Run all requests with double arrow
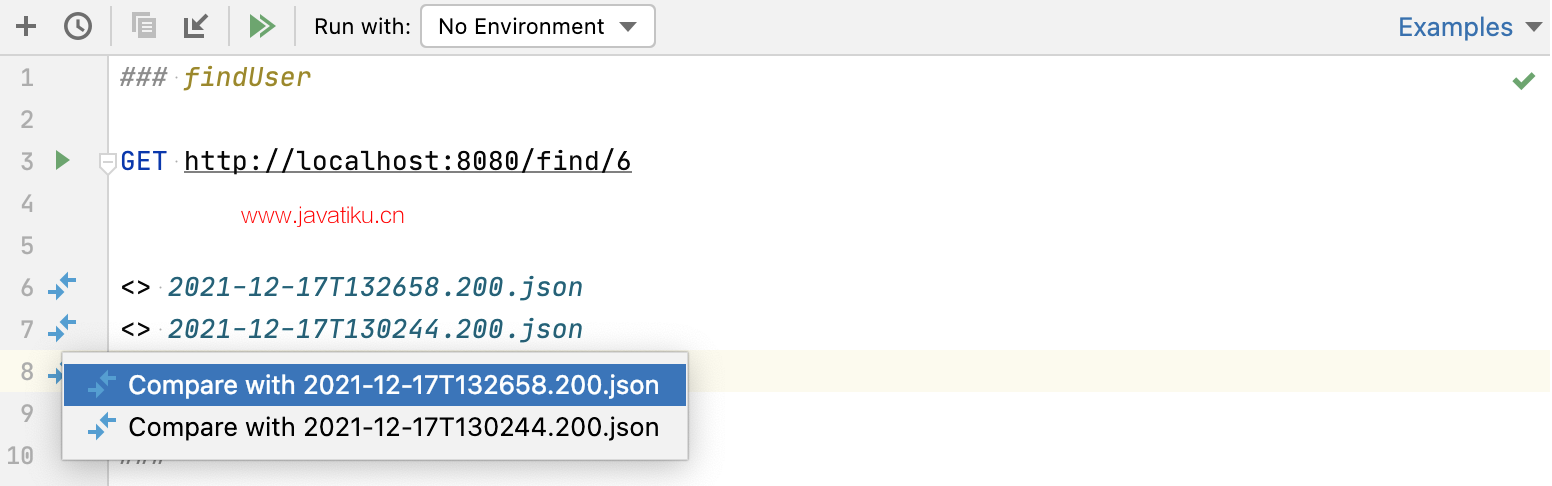1552x486 pixels. point(262,26)
